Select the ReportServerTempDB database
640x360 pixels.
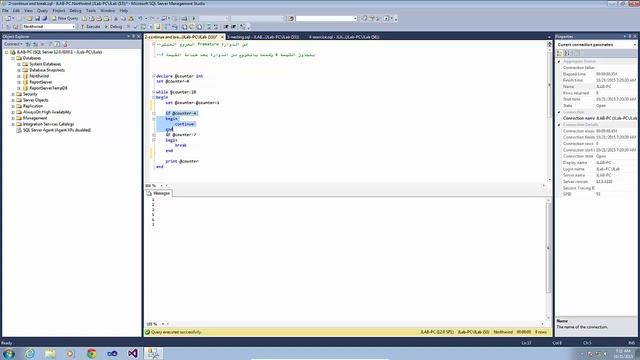(x=48, y=88)
